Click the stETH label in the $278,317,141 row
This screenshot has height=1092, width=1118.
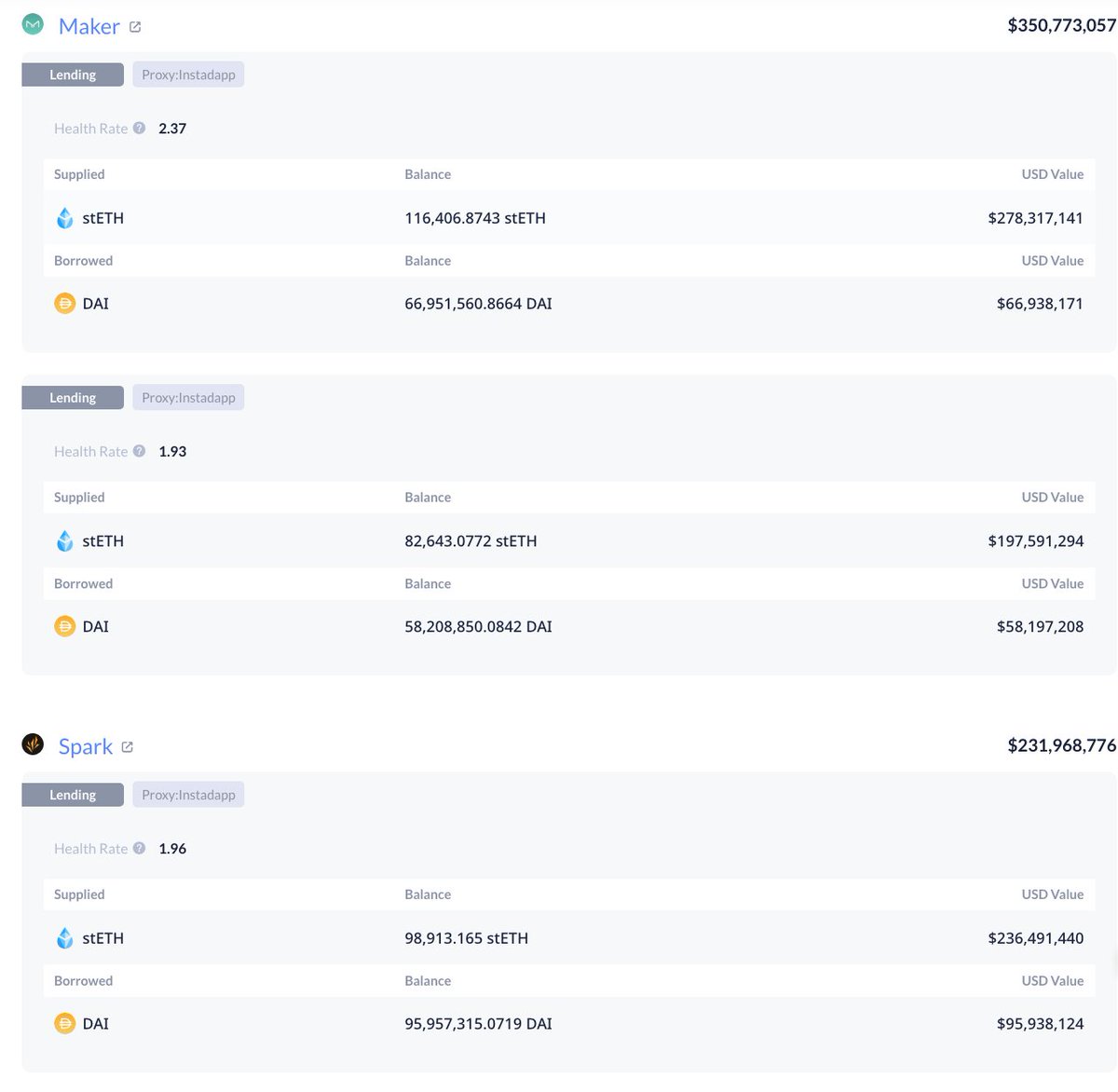102,218
